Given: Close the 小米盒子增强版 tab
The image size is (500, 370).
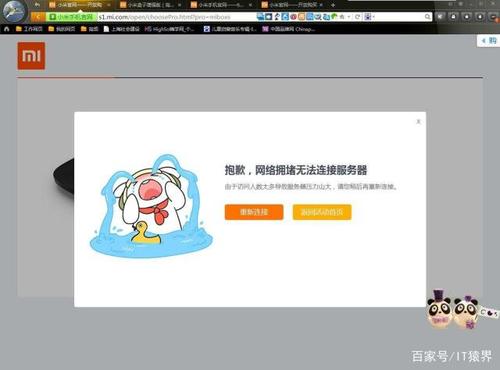Looking at the screenshot, I should 180,5.
